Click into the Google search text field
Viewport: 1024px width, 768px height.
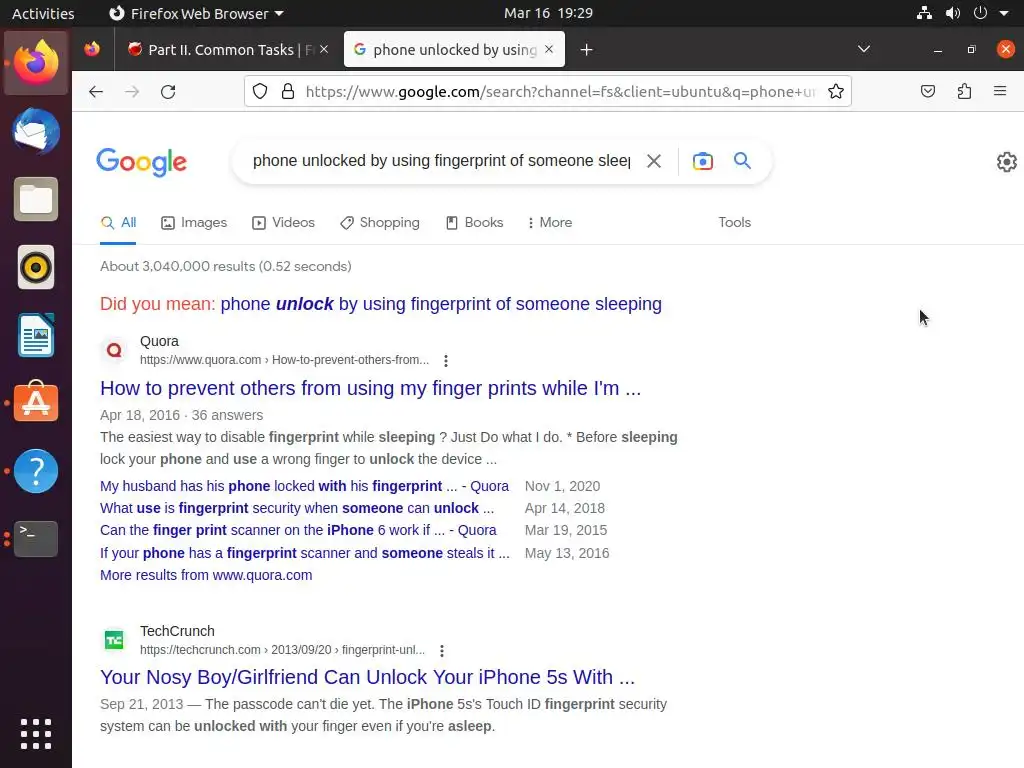[441, 161]
